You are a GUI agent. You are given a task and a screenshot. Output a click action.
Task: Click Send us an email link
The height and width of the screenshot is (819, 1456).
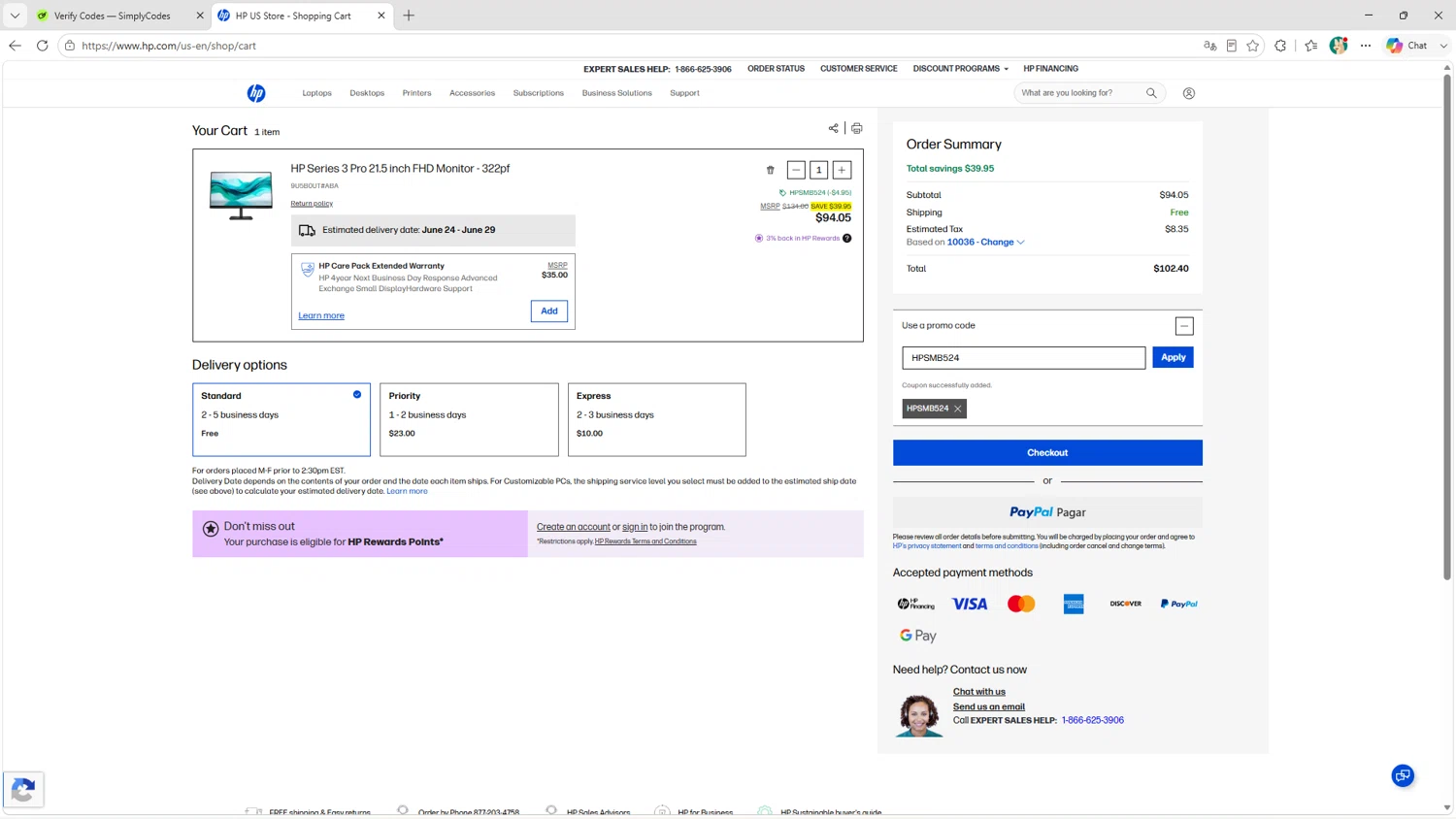click(x=989, y=706)
